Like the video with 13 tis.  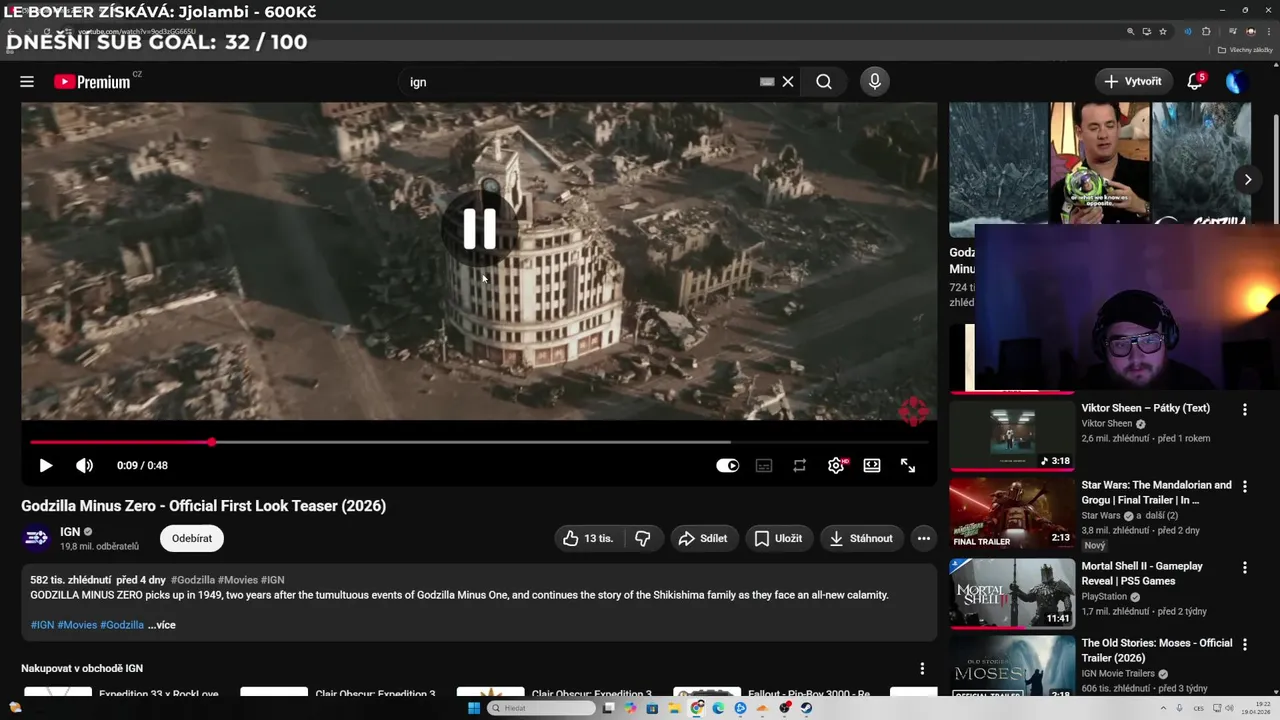(x=589, y=538)
